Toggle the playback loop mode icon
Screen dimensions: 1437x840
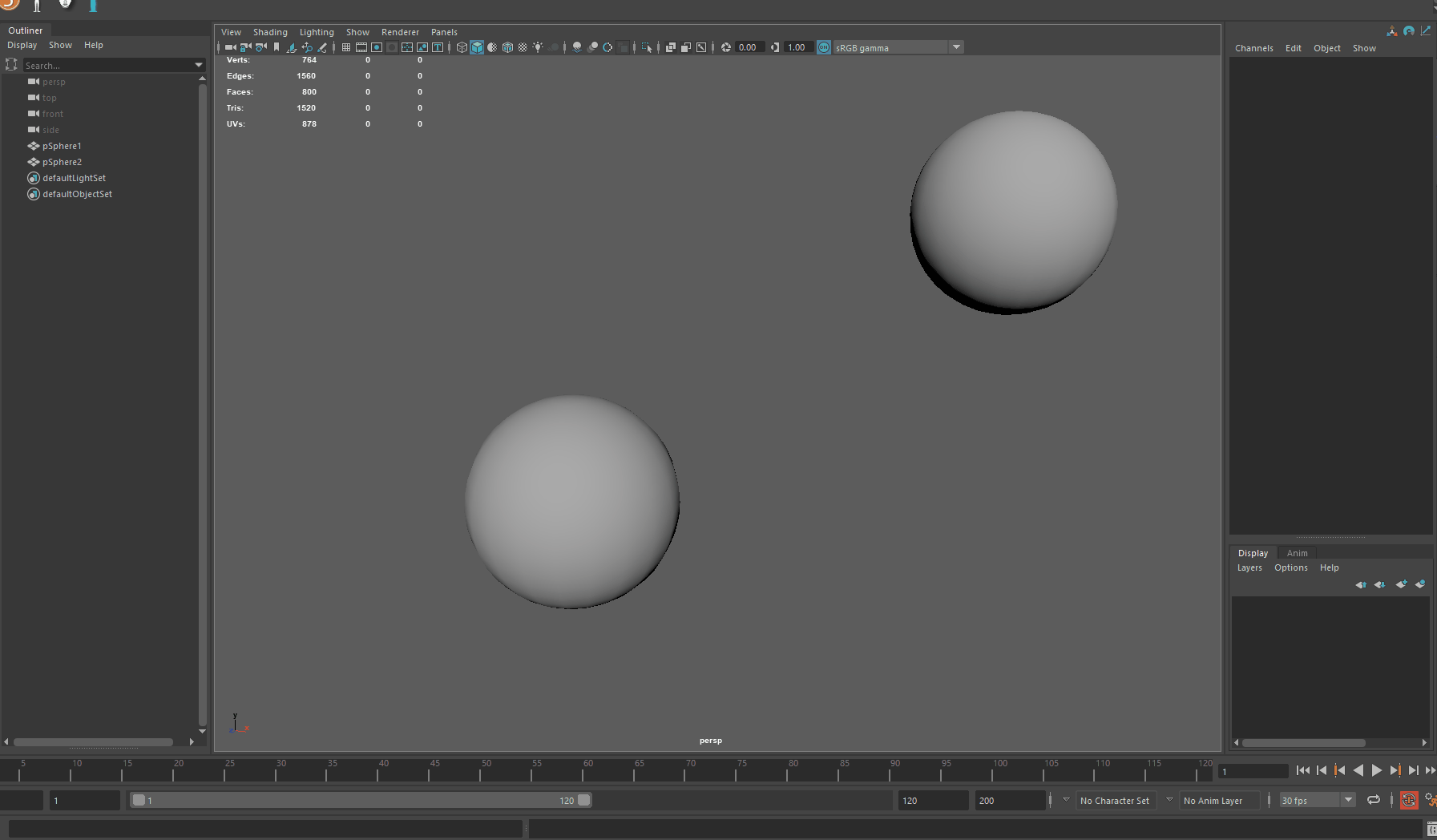tap(1374, 800)
